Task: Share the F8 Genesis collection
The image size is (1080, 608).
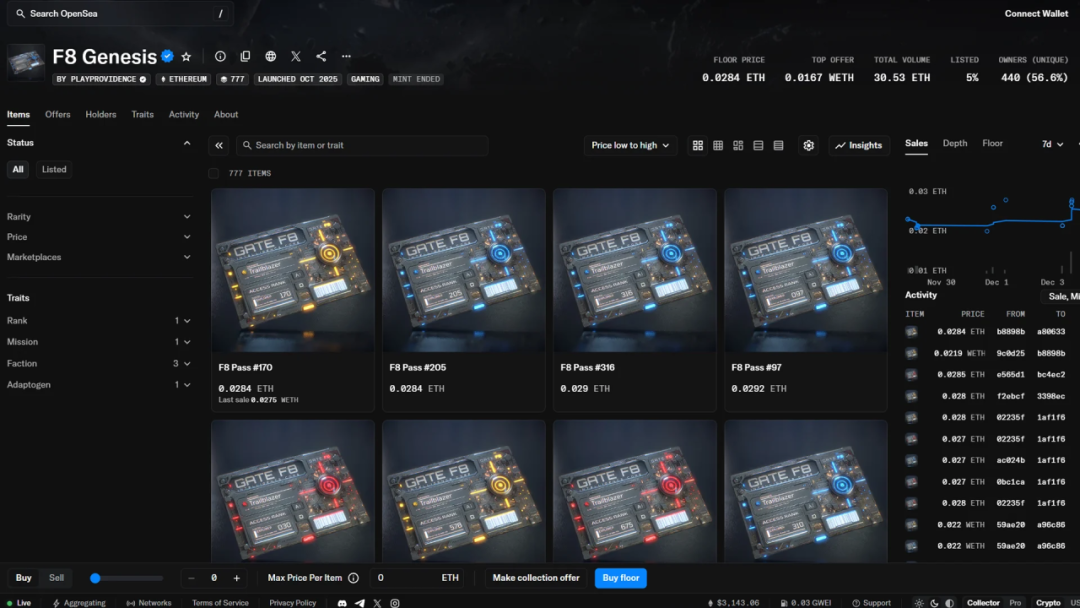Action: click(x=321, y=56)
